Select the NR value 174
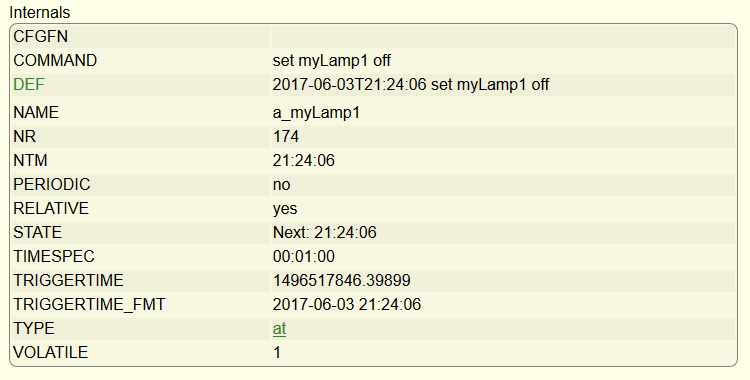750x380 pixels. tap(286, 137)
